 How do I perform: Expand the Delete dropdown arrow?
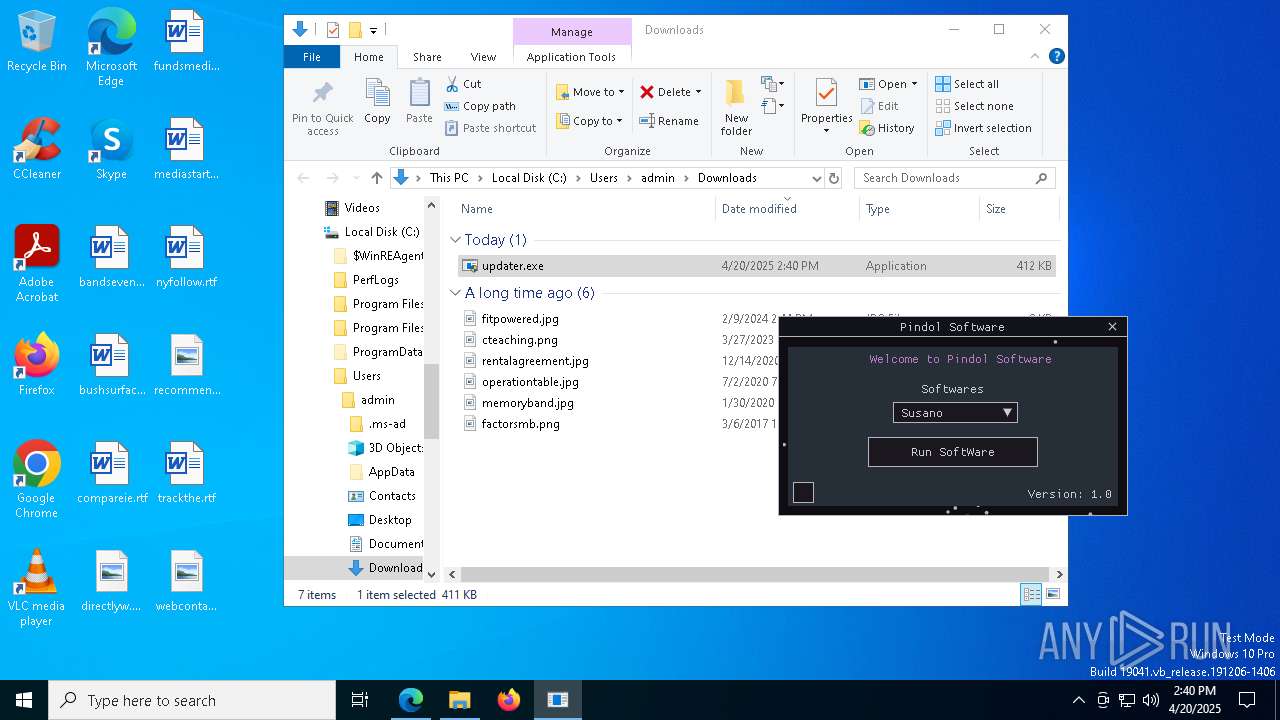[698, 92]
